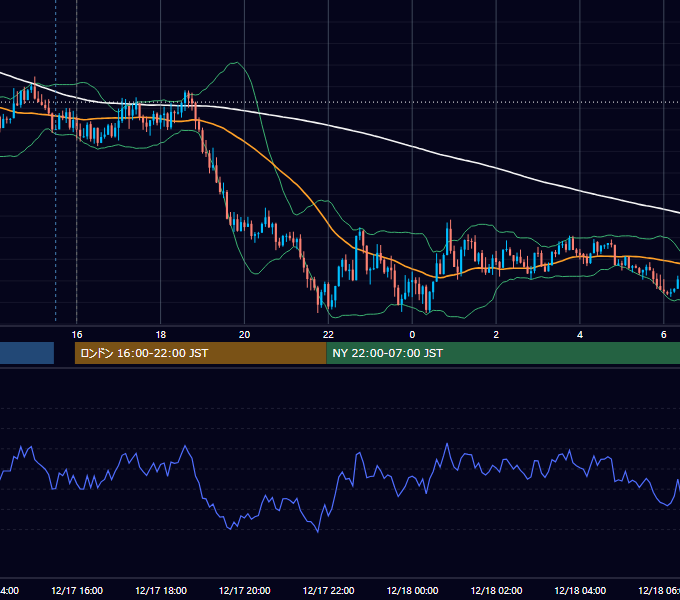Click the '4' hour axis label
Screen dimensions: 680x600
(x=580, y=335)
